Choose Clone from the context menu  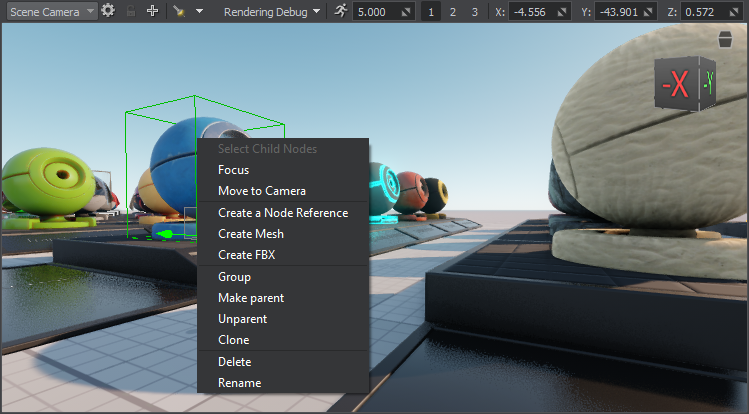click(234, 340)
